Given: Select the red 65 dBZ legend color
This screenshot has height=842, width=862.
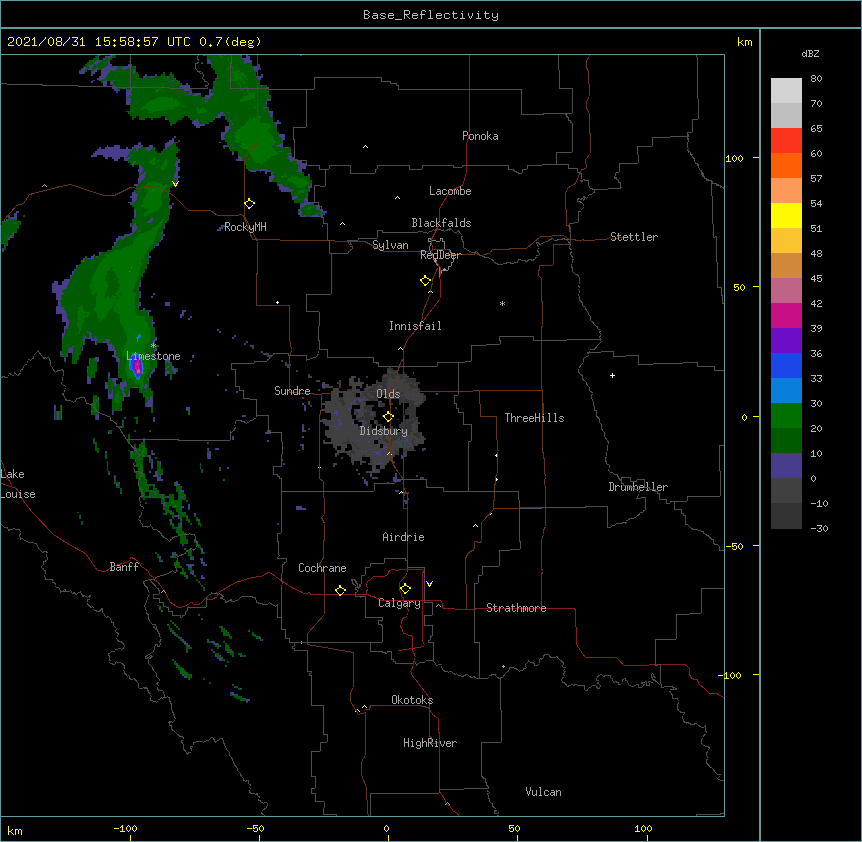Looking at the screenshot, I should pos(786,141).
